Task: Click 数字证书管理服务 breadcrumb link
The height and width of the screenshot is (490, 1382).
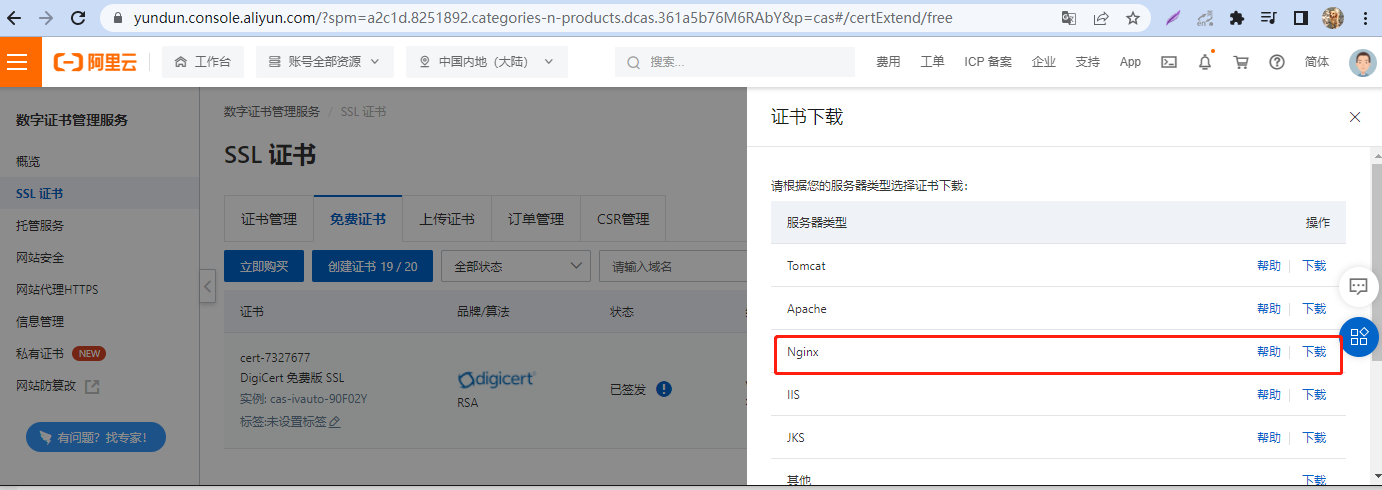Action: (x=272, y=111)
